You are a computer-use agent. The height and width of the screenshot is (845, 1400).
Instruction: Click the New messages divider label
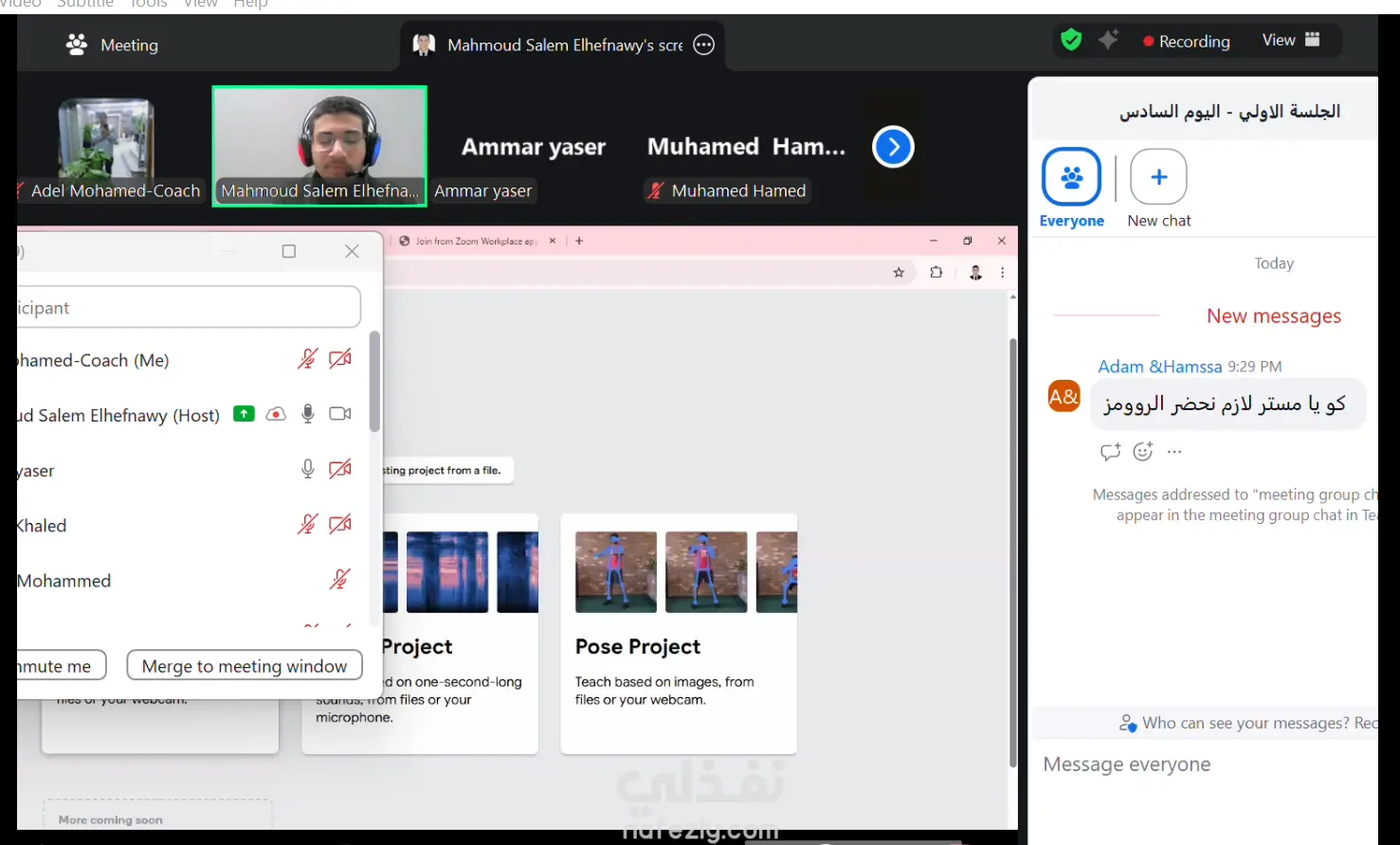pos(1274,316)
